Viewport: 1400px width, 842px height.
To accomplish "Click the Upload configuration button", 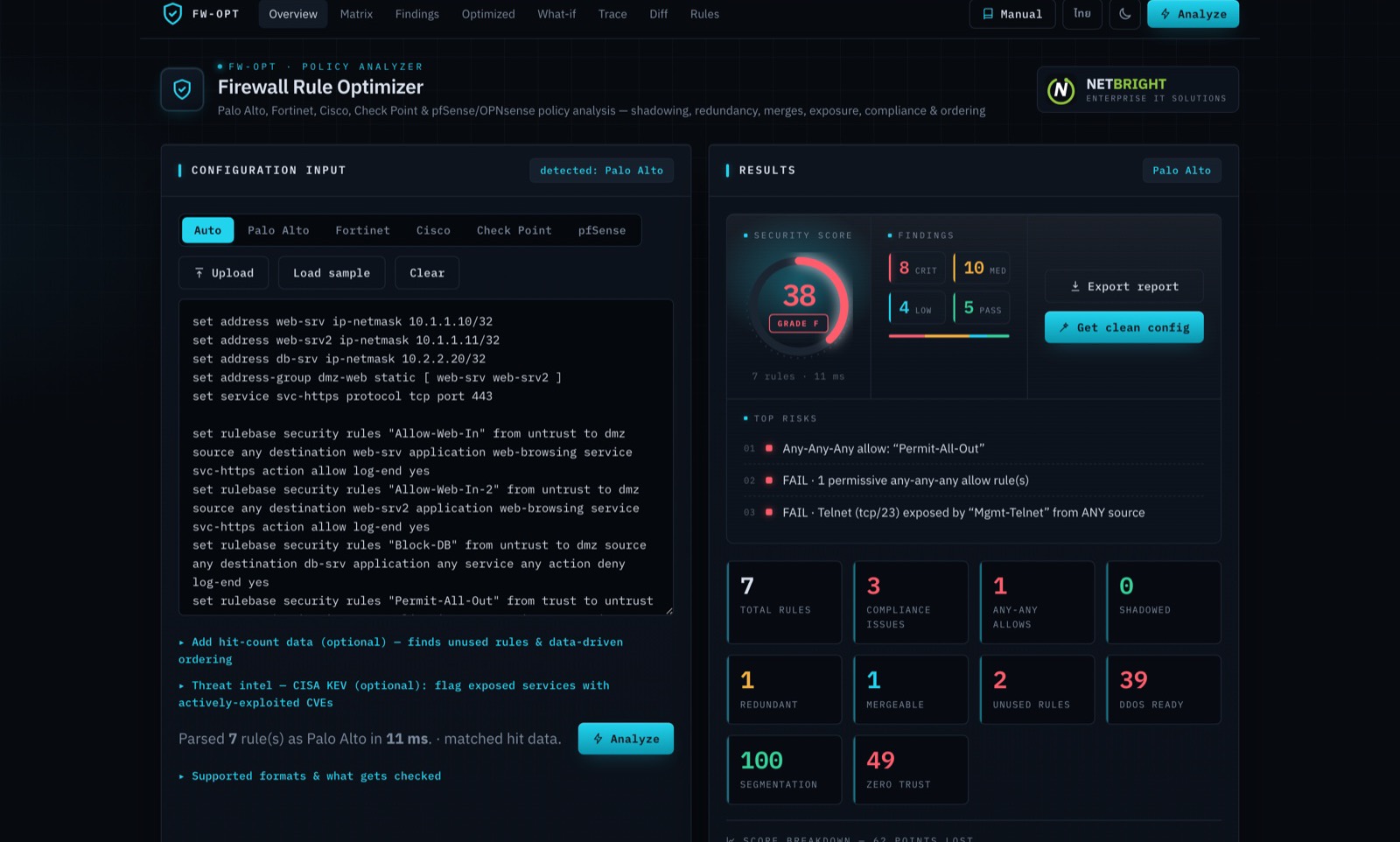I will point(224,273).
